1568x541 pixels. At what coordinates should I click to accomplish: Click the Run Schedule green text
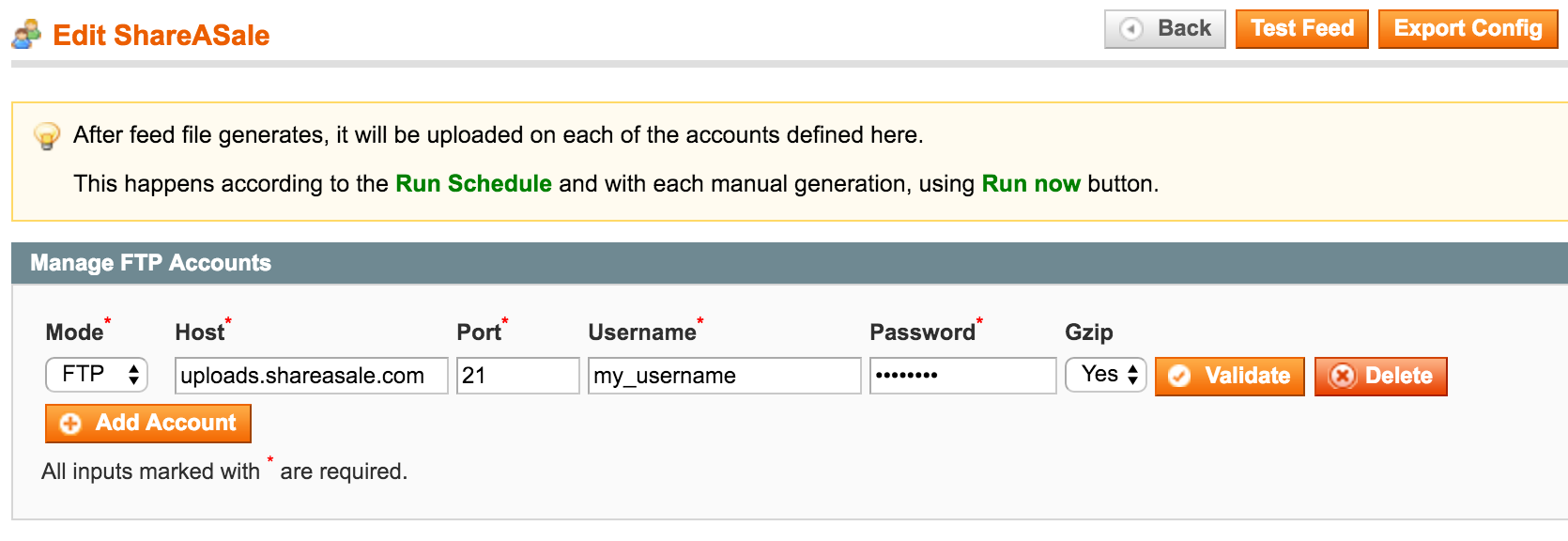[x=473, y=183]
